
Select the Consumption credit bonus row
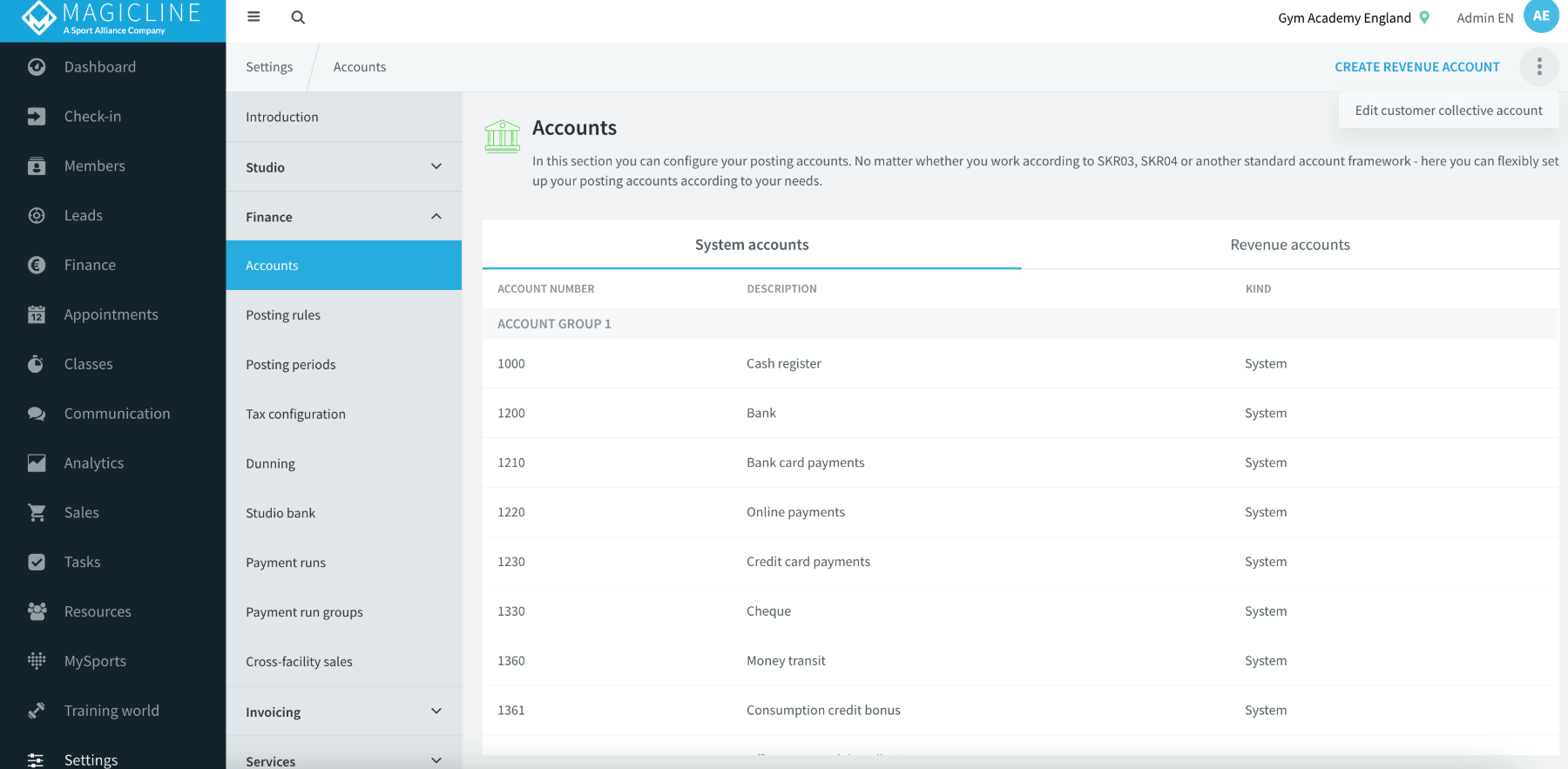[x=1021, y=711]
